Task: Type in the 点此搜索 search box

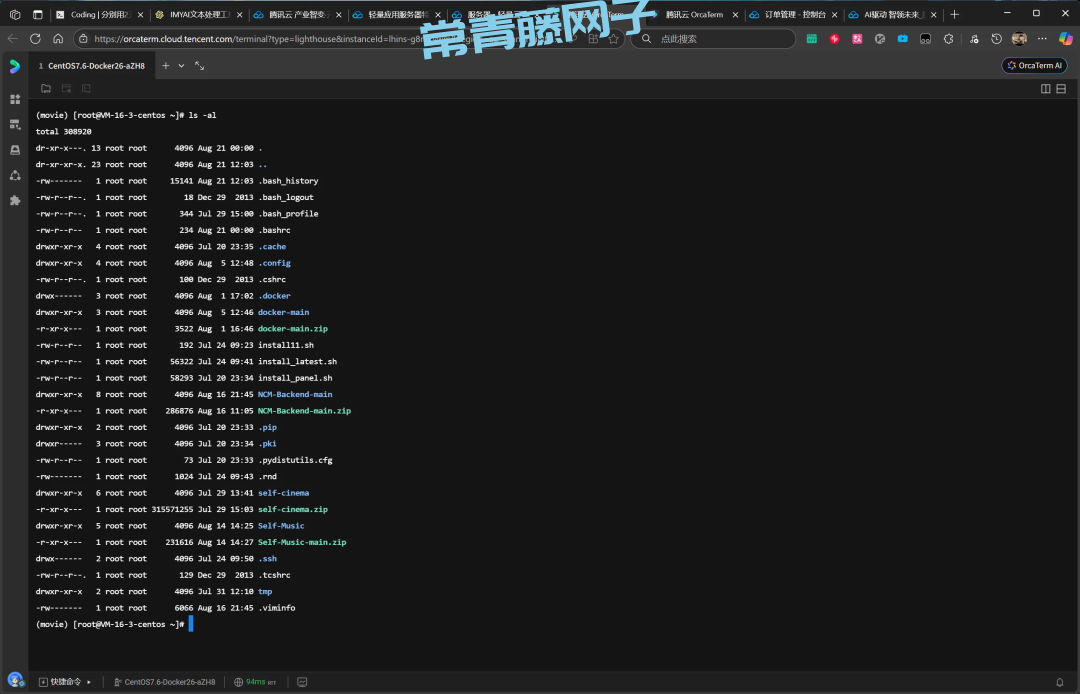Action: click(720, 39)
